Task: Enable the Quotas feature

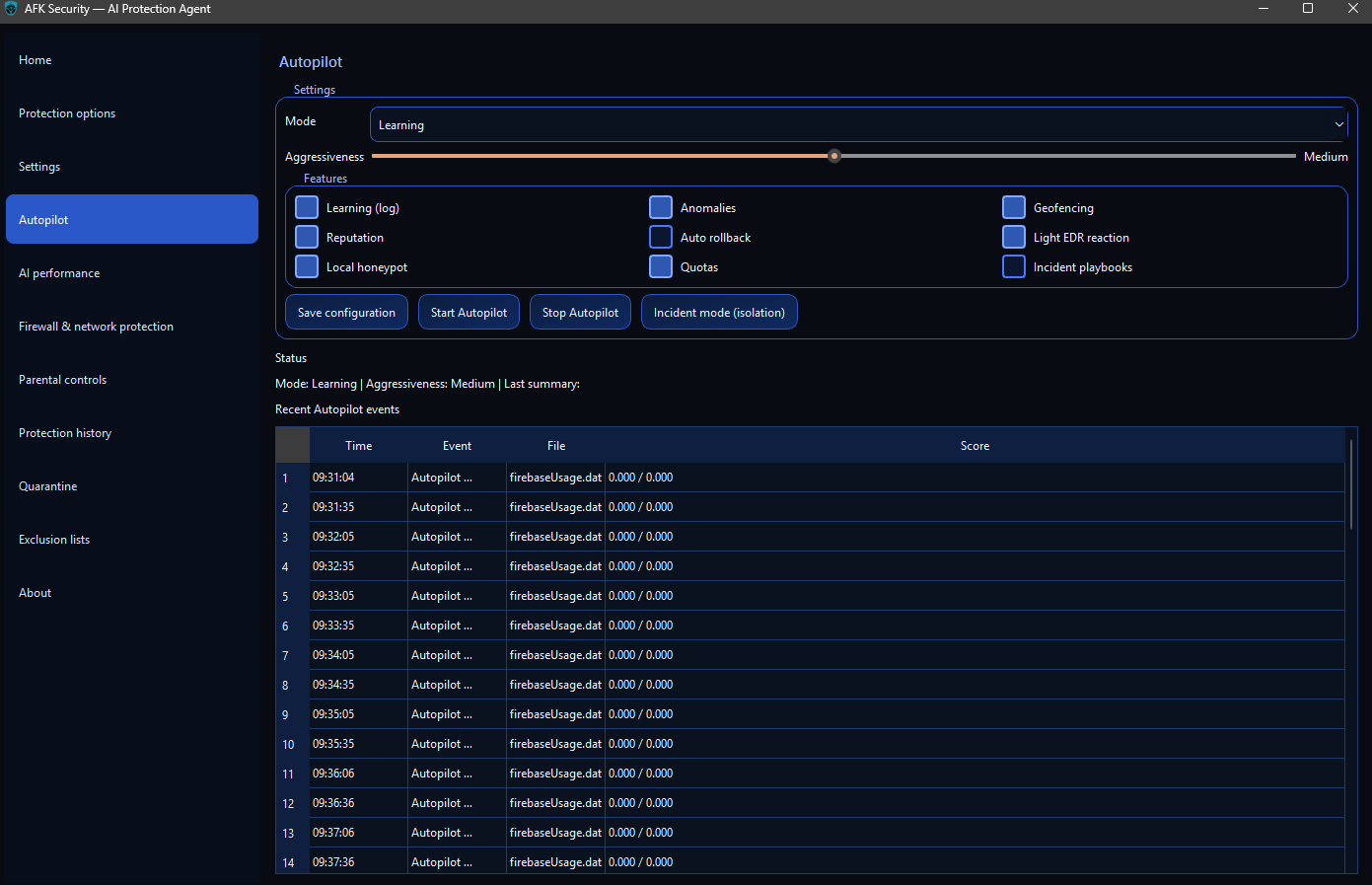Action: click(x=660, y=266)
